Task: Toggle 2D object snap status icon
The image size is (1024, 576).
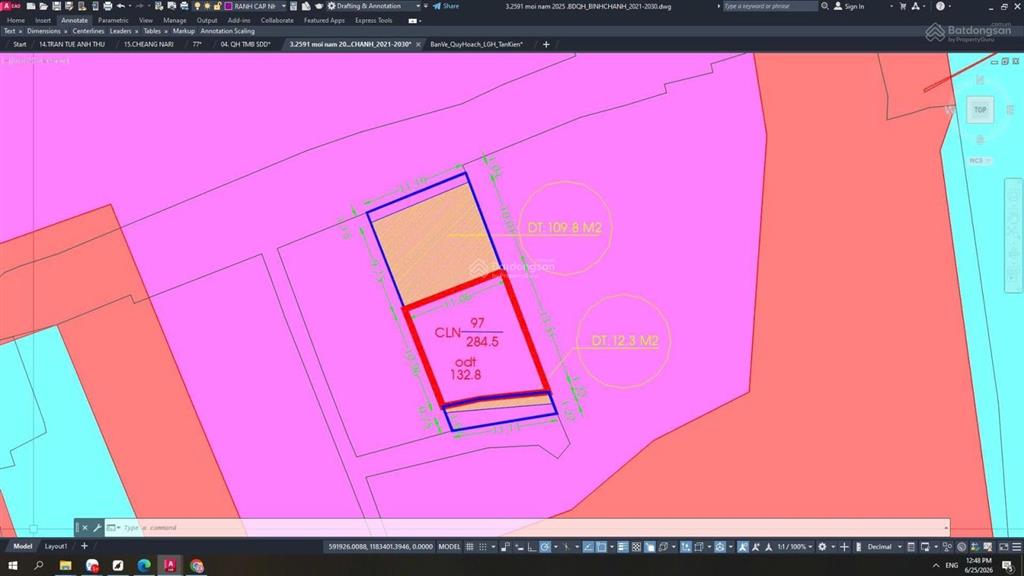Action: click(x=601, y=547)
